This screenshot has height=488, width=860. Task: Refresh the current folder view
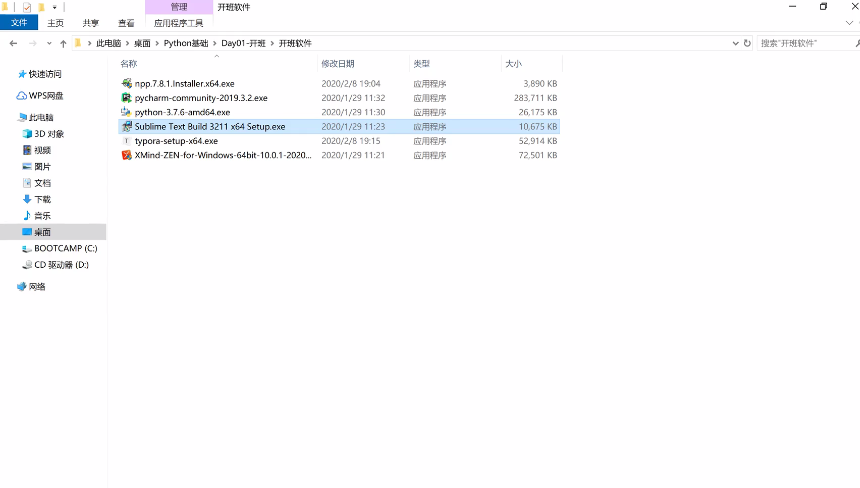tap(747, 43)
